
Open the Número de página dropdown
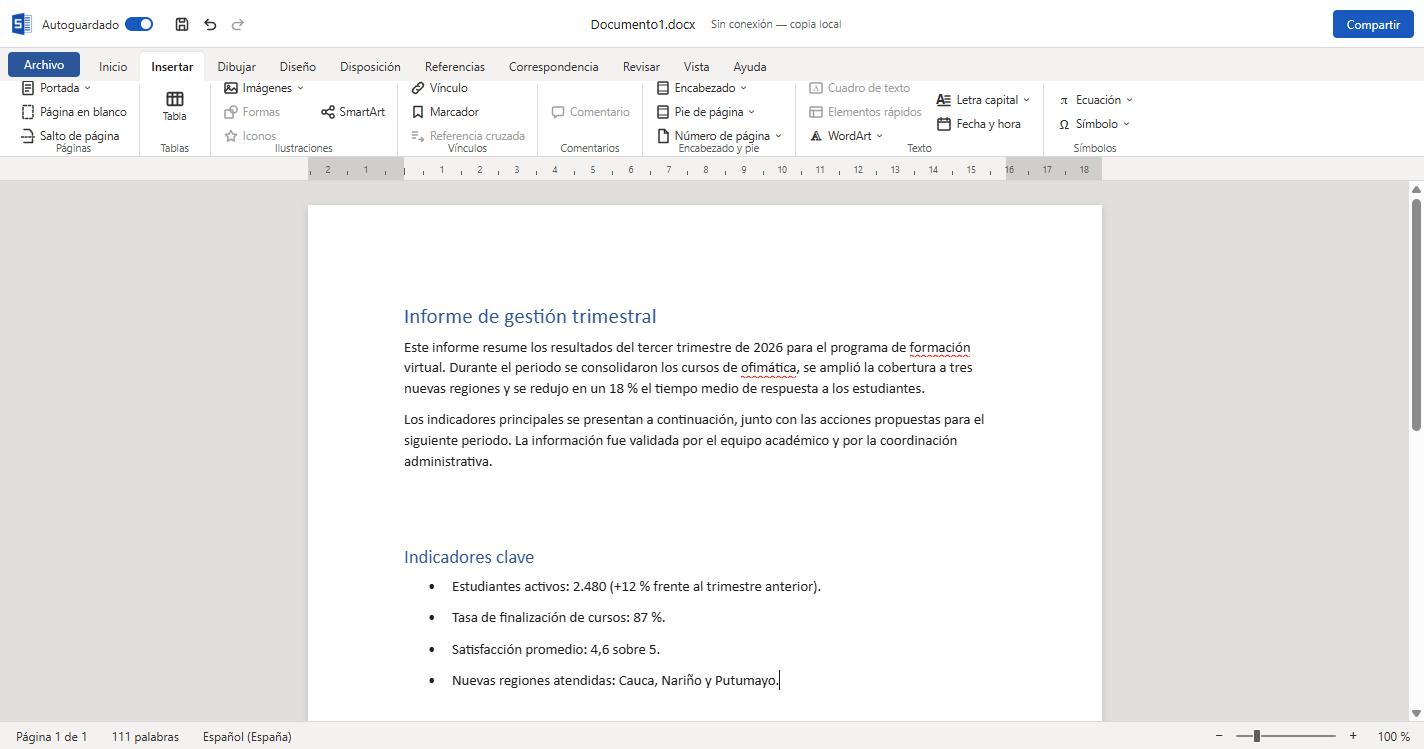[x=719, y=136]
